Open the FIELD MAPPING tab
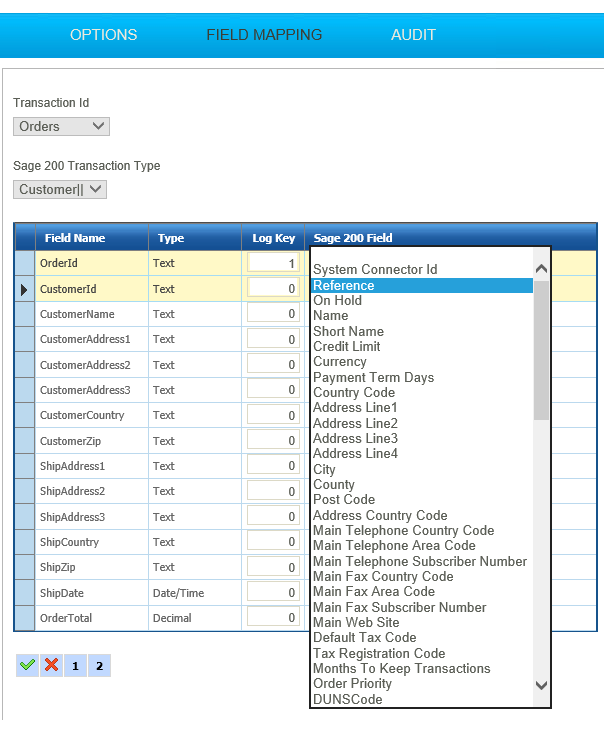This screenshot has height=730, width=613. [x=264, y=35]
